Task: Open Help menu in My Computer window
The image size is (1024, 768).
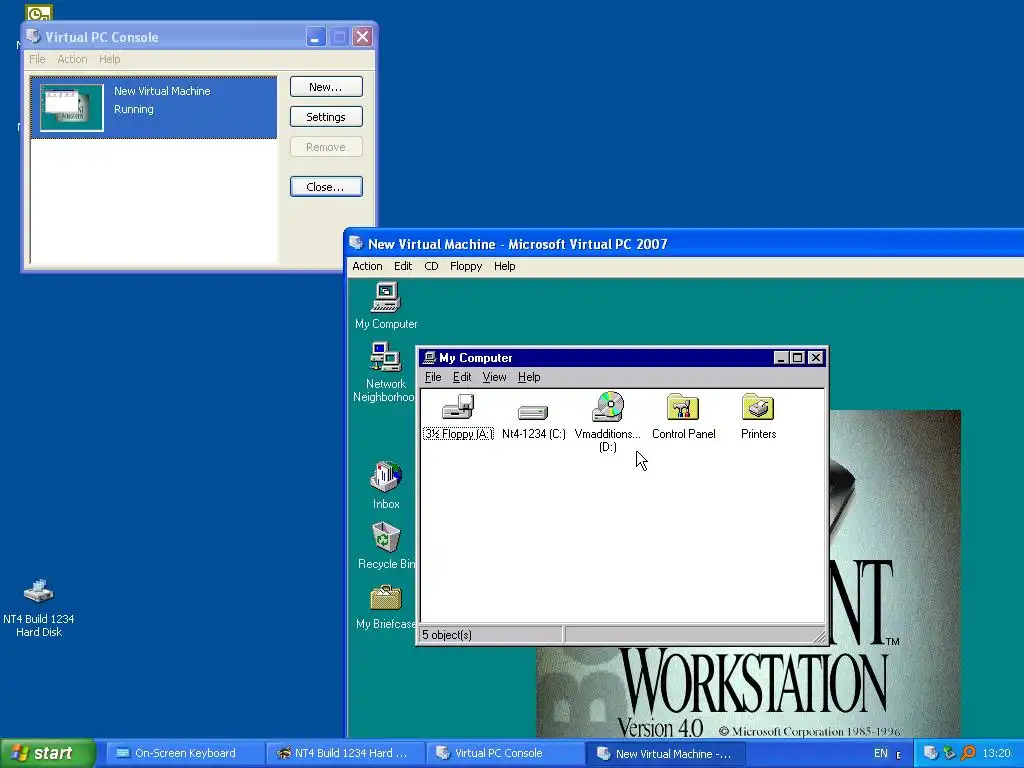Action: click(x=529, y=377)
